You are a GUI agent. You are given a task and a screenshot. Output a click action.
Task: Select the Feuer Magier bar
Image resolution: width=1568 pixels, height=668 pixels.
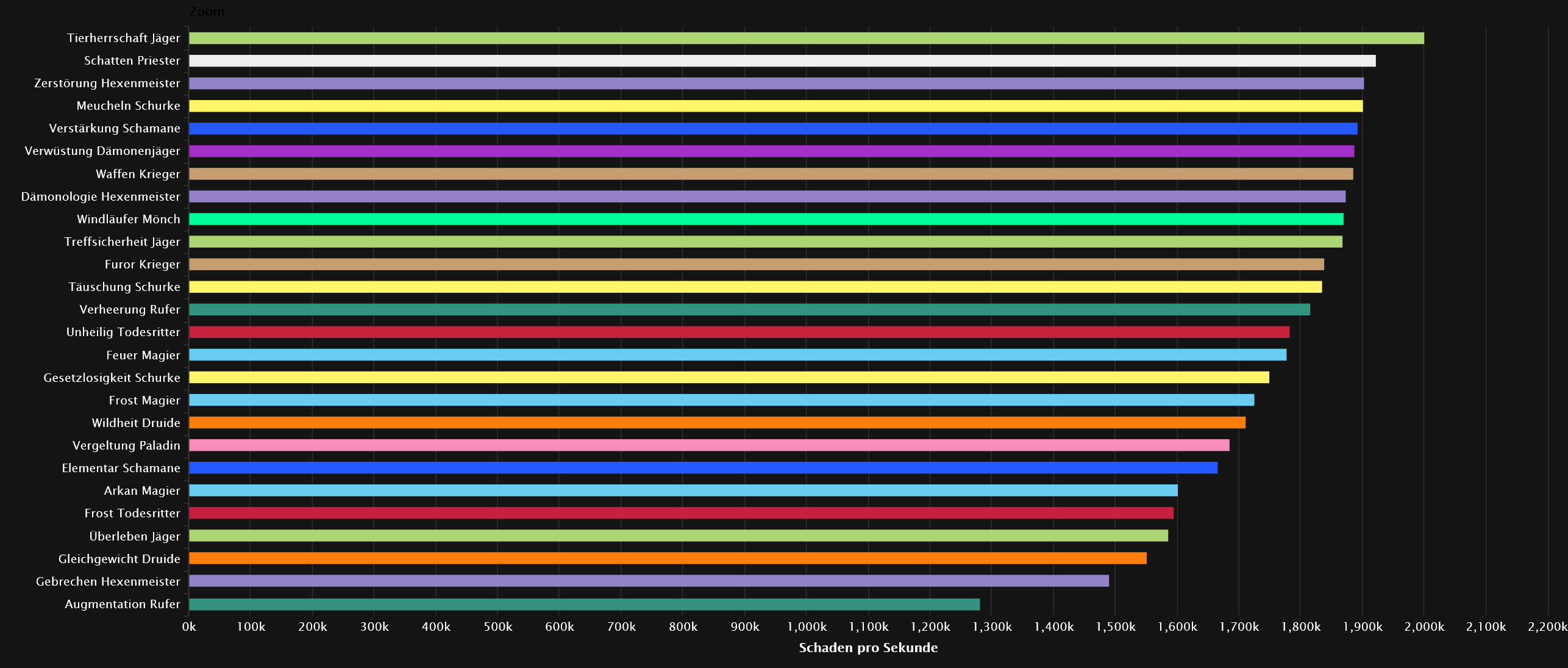tap(738, 354)
